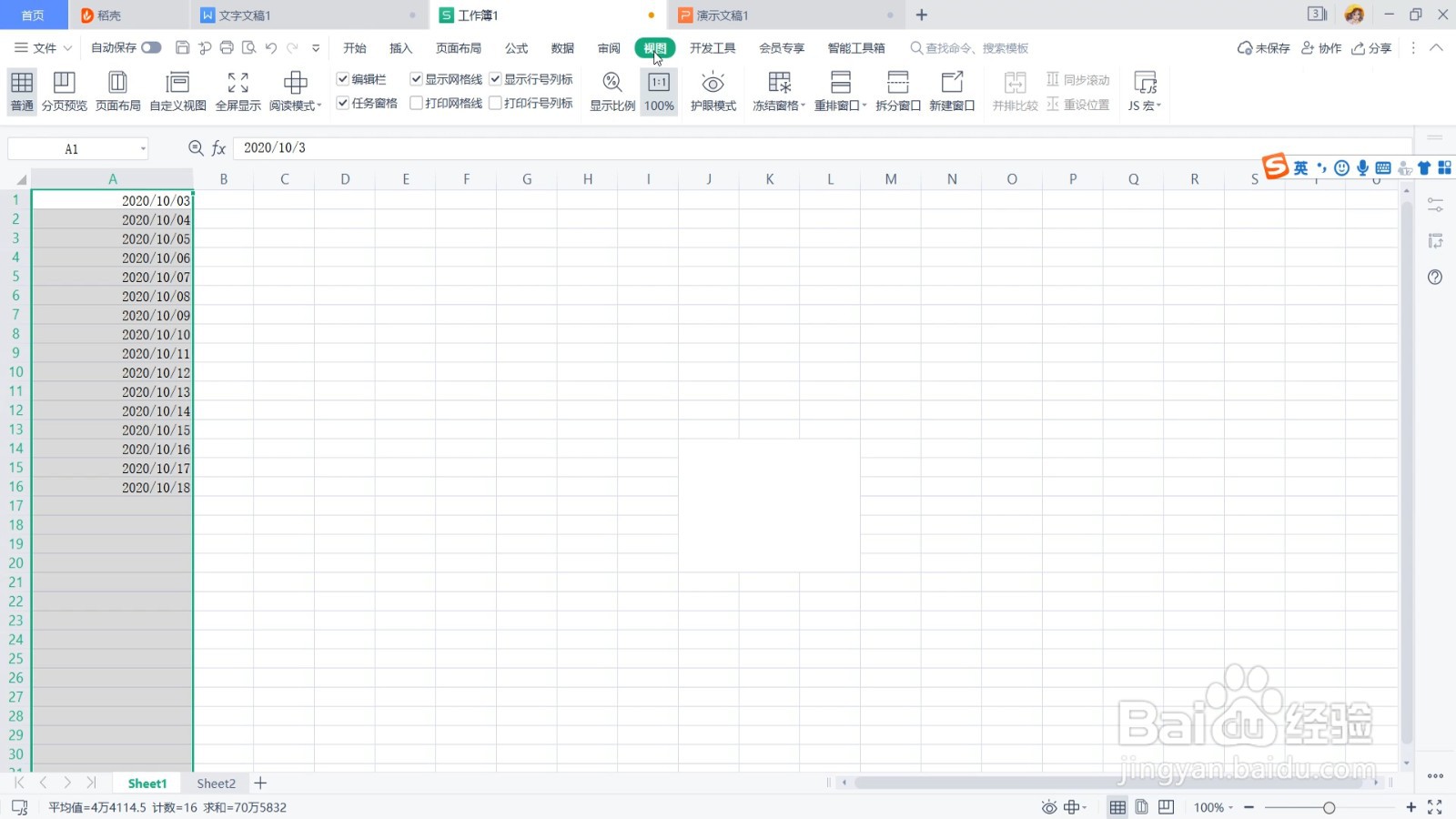Turn on Eye Protection mode

[x=713, y=92]
